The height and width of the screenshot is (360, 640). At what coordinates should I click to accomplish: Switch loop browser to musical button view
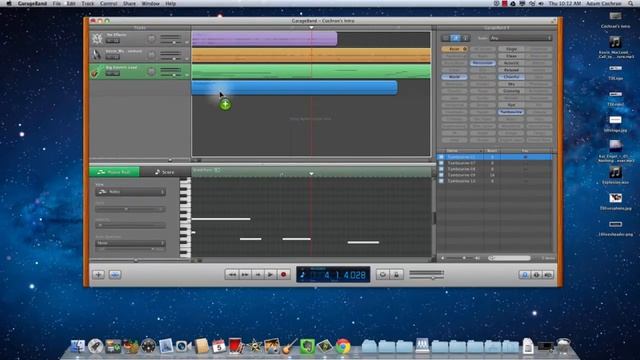pos(456,38)
